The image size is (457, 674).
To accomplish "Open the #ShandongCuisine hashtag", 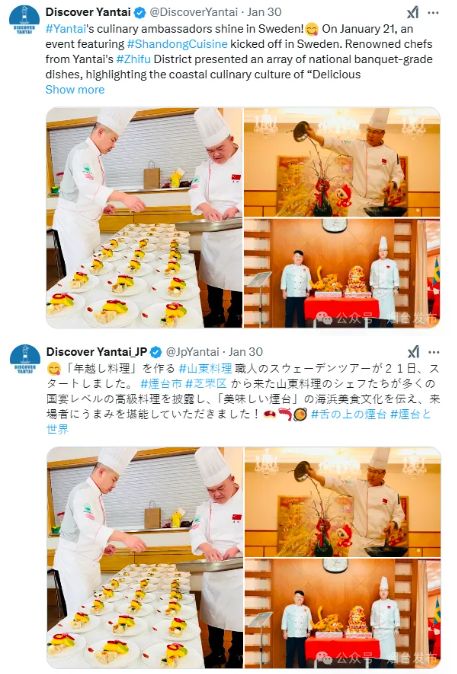I will (177, 44).
